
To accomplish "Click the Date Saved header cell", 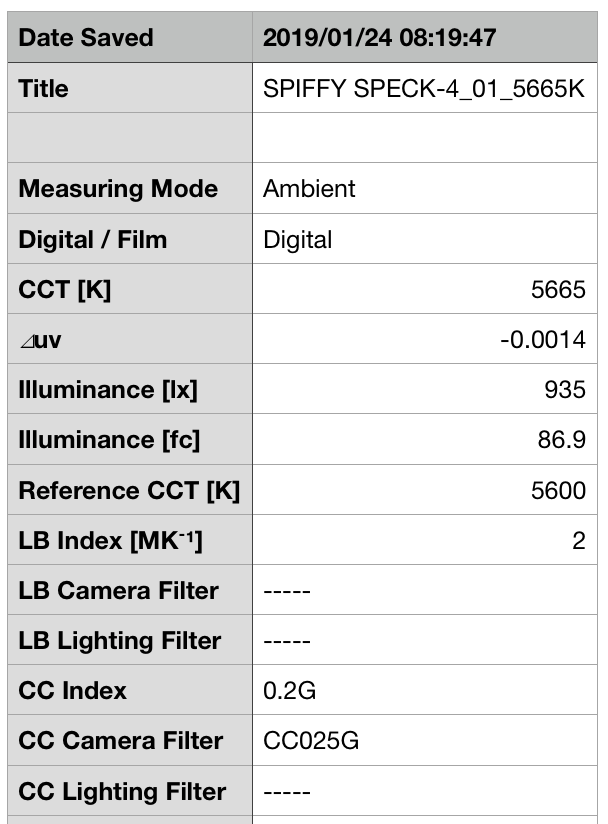I will point(86,38).
